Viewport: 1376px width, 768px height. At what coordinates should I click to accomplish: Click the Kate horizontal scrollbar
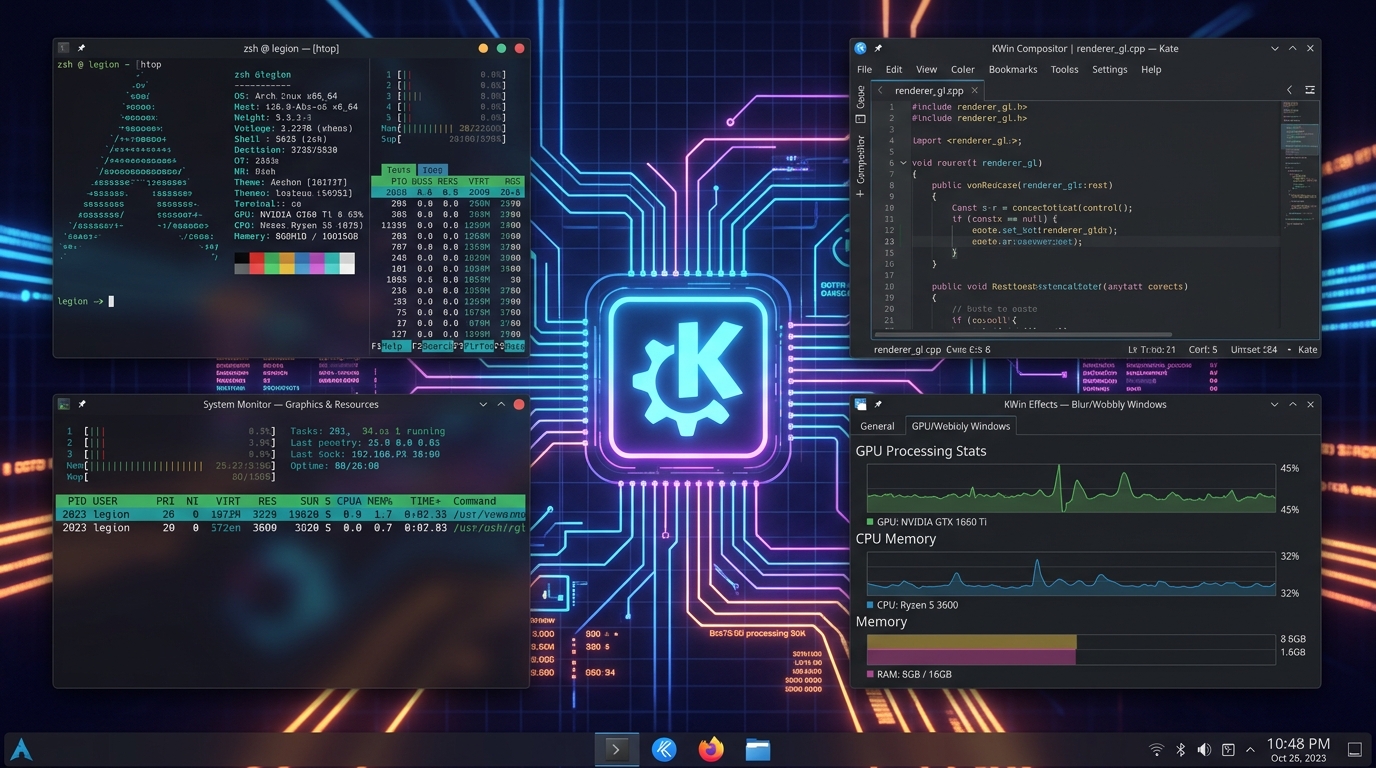(x=1022, y=334)
